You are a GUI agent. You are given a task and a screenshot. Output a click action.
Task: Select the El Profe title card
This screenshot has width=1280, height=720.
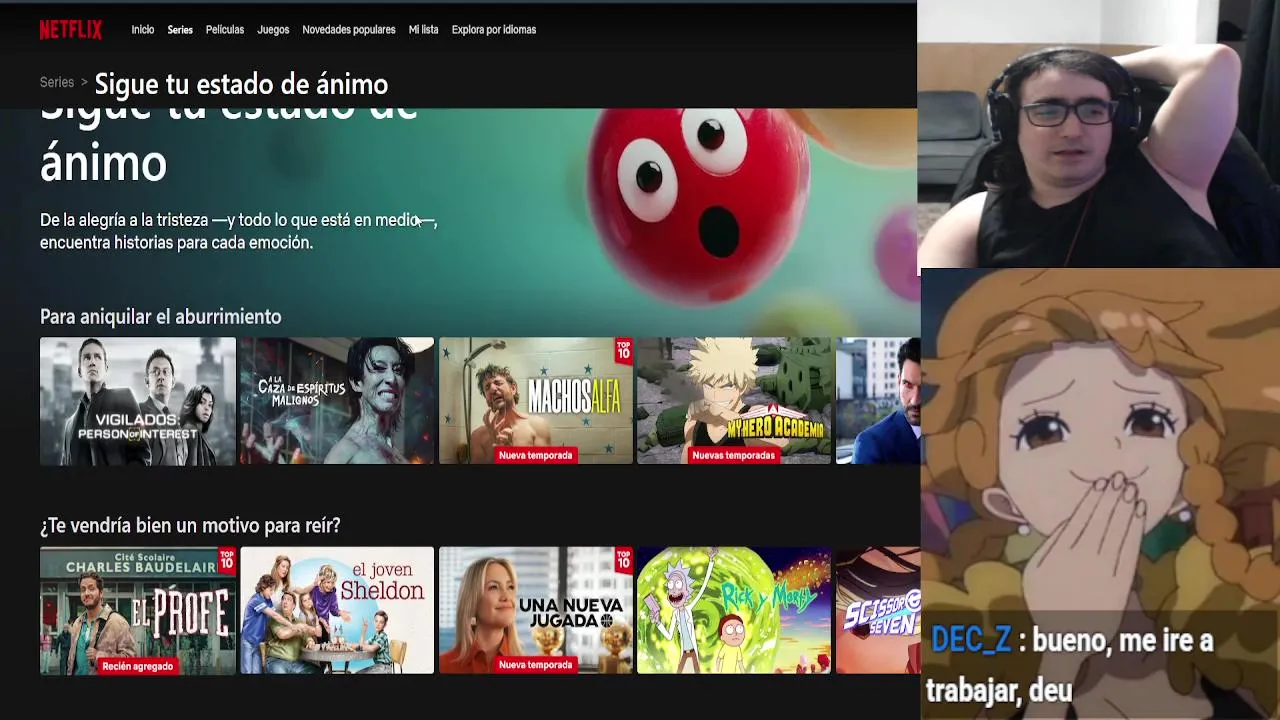tap(138, 610)
